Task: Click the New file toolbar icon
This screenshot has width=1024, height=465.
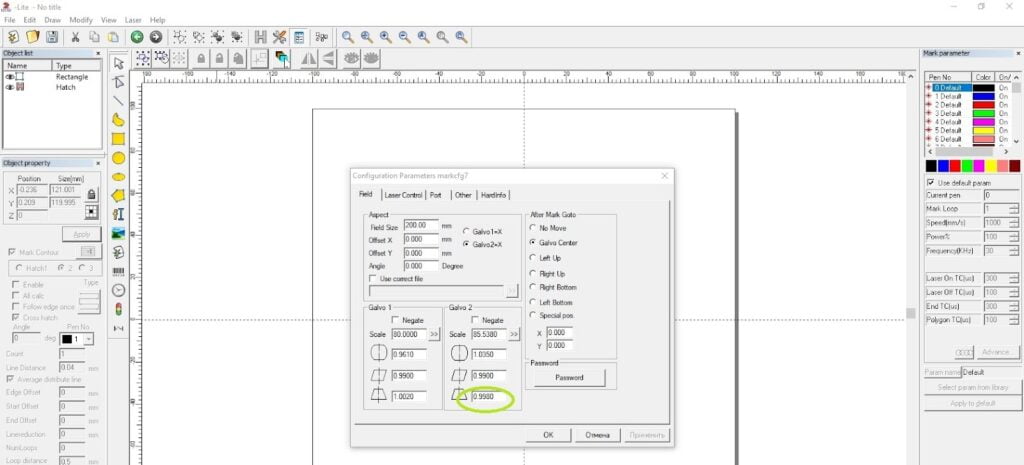Action: point(13,37)
